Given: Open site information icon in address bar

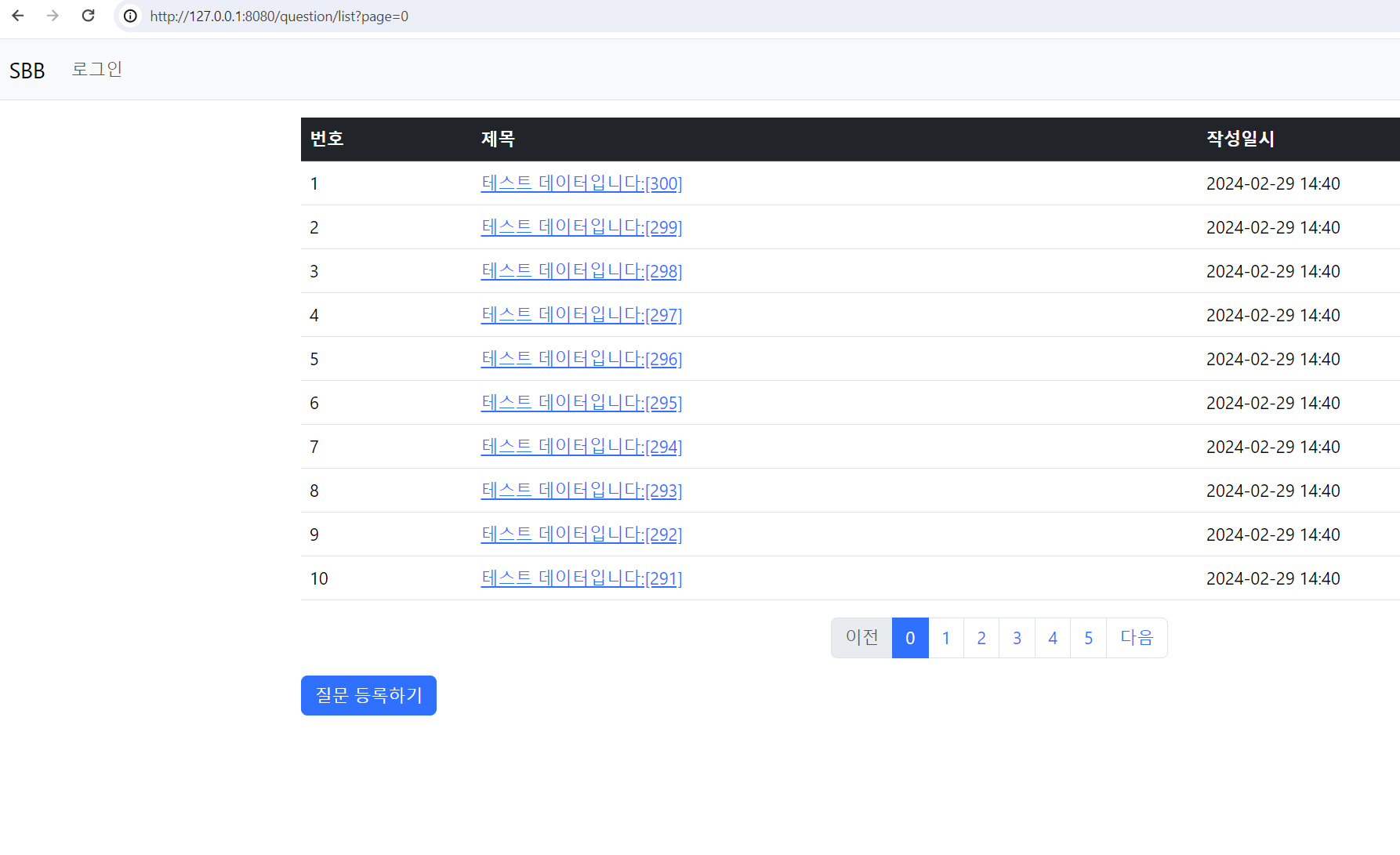Looking at the screenshot, I should click(x=130, y=16).
